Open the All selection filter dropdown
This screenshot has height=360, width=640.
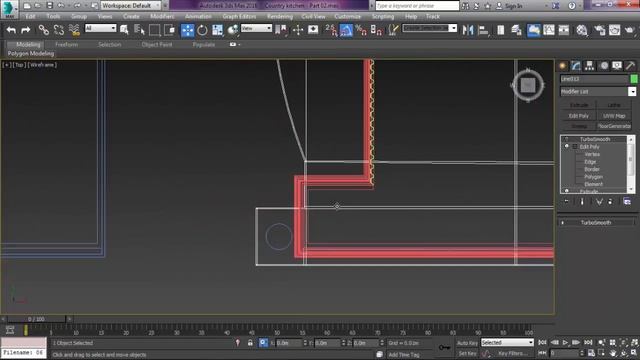[x=100, y=28]
